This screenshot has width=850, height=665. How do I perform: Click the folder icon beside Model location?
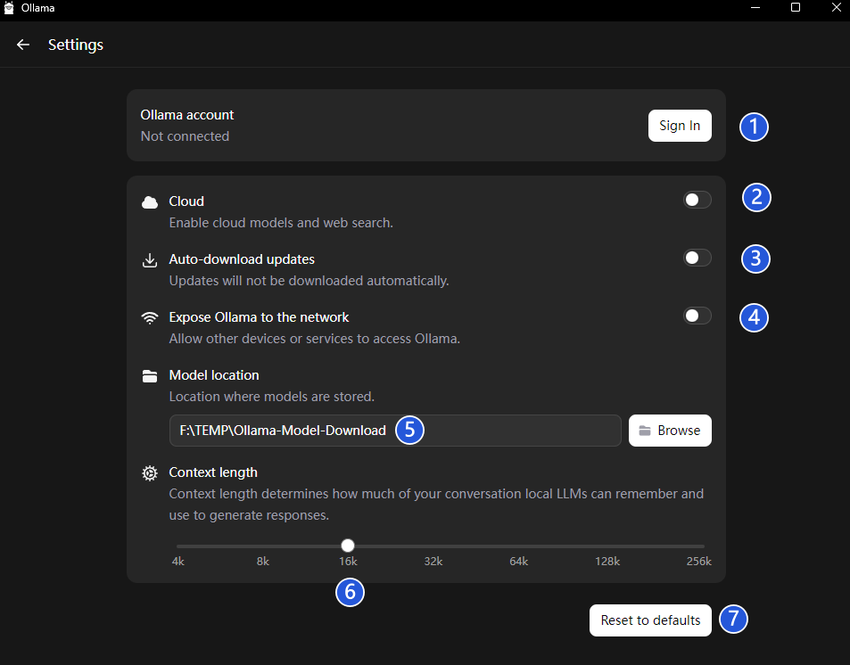pyautogui.click(x=150, y=376)
